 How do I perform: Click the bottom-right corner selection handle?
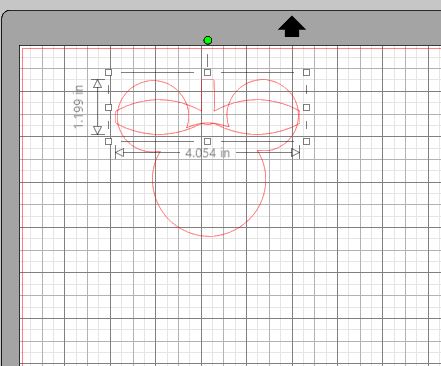tap(306, 141)
